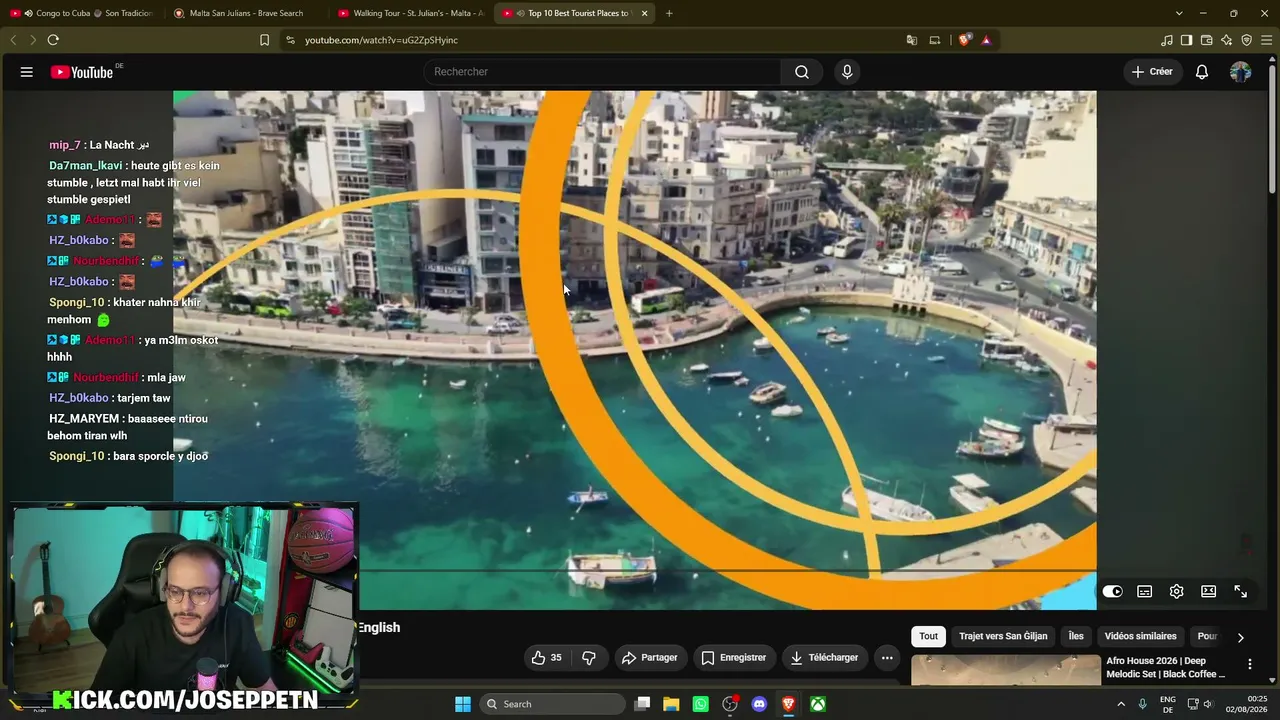Show hidden system tray icons
Screen dimensions: 1280x720
[x=1121, y=704]
